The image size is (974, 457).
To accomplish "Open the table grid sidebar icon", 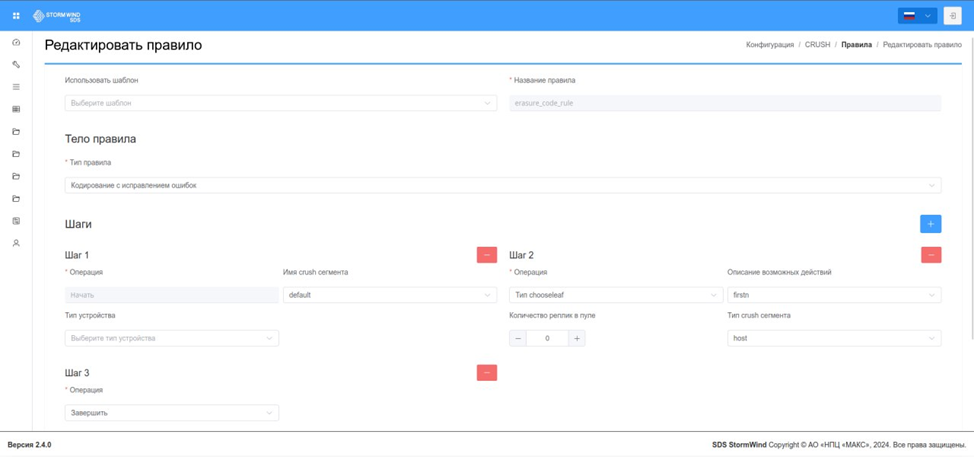I will click(x=16, y=109).
